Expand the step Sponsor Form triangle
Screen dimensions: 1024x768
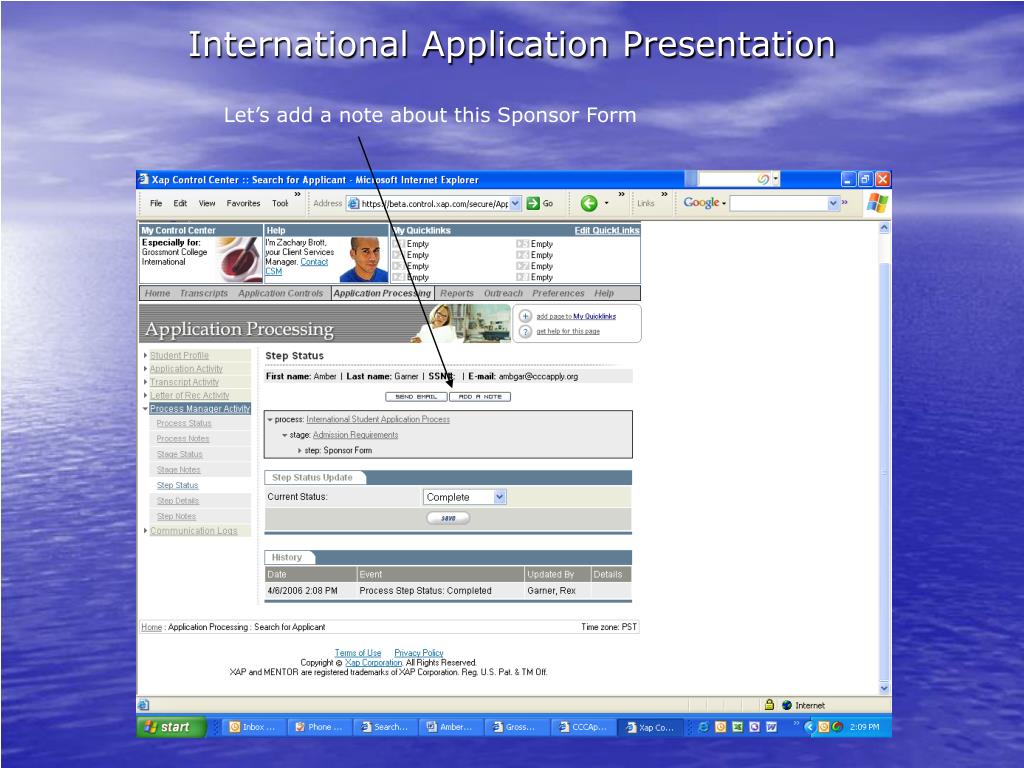(x=300, y=451)
